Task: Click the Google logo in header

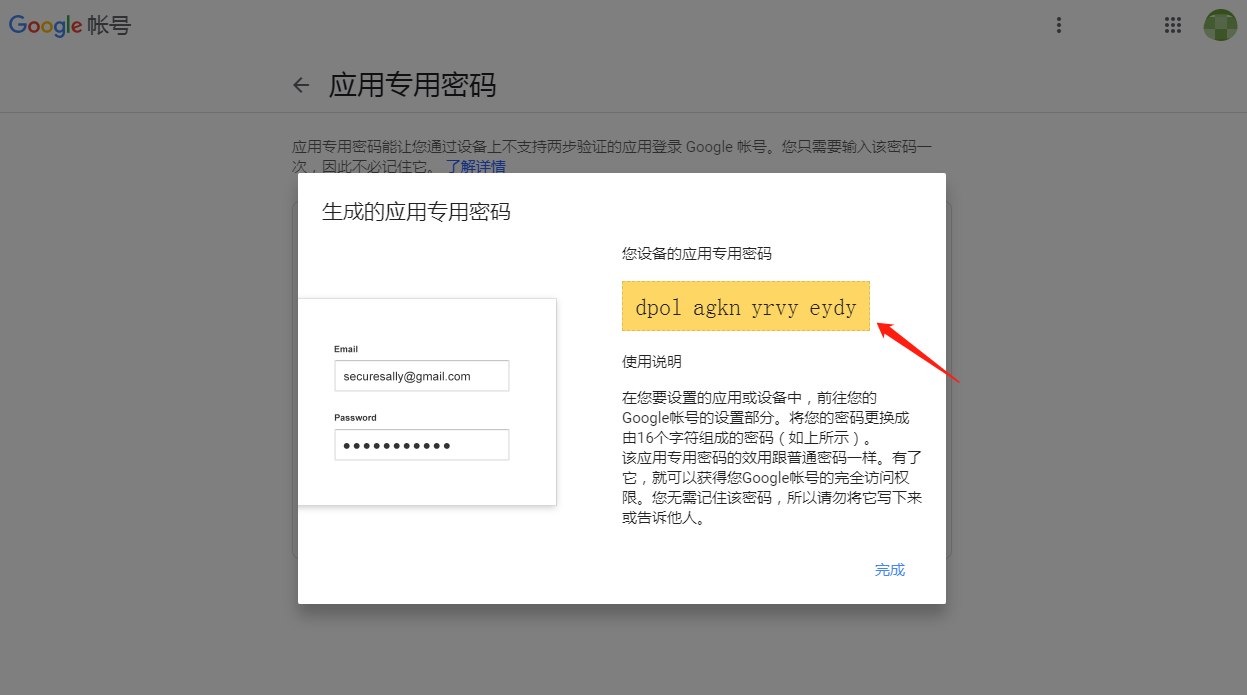Action: tap(46, 25)
